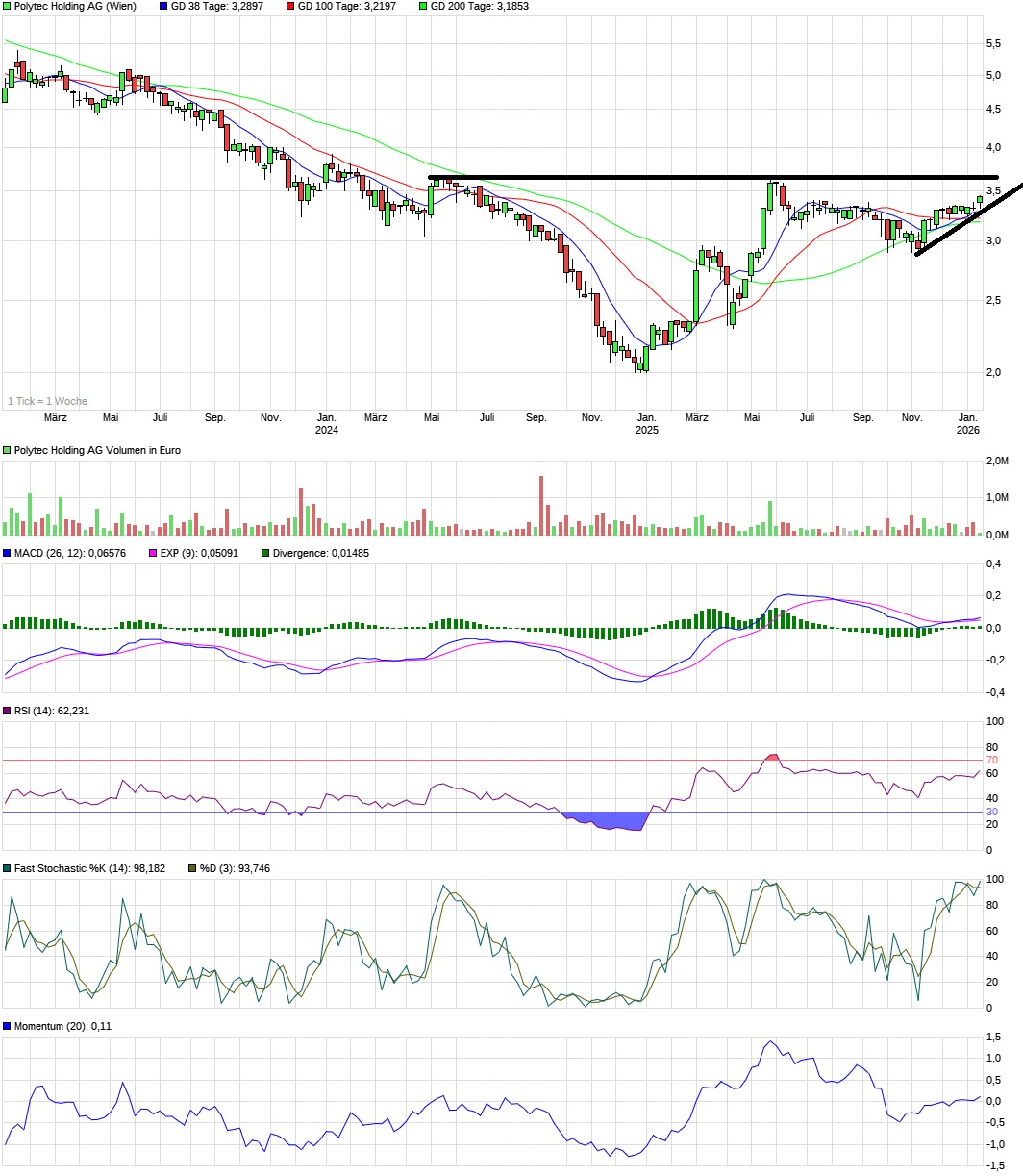Viewport: 1023px width, 1176px height.
Task: Select the Fast Stochastic %K legend icon
Action: [8, 867]
